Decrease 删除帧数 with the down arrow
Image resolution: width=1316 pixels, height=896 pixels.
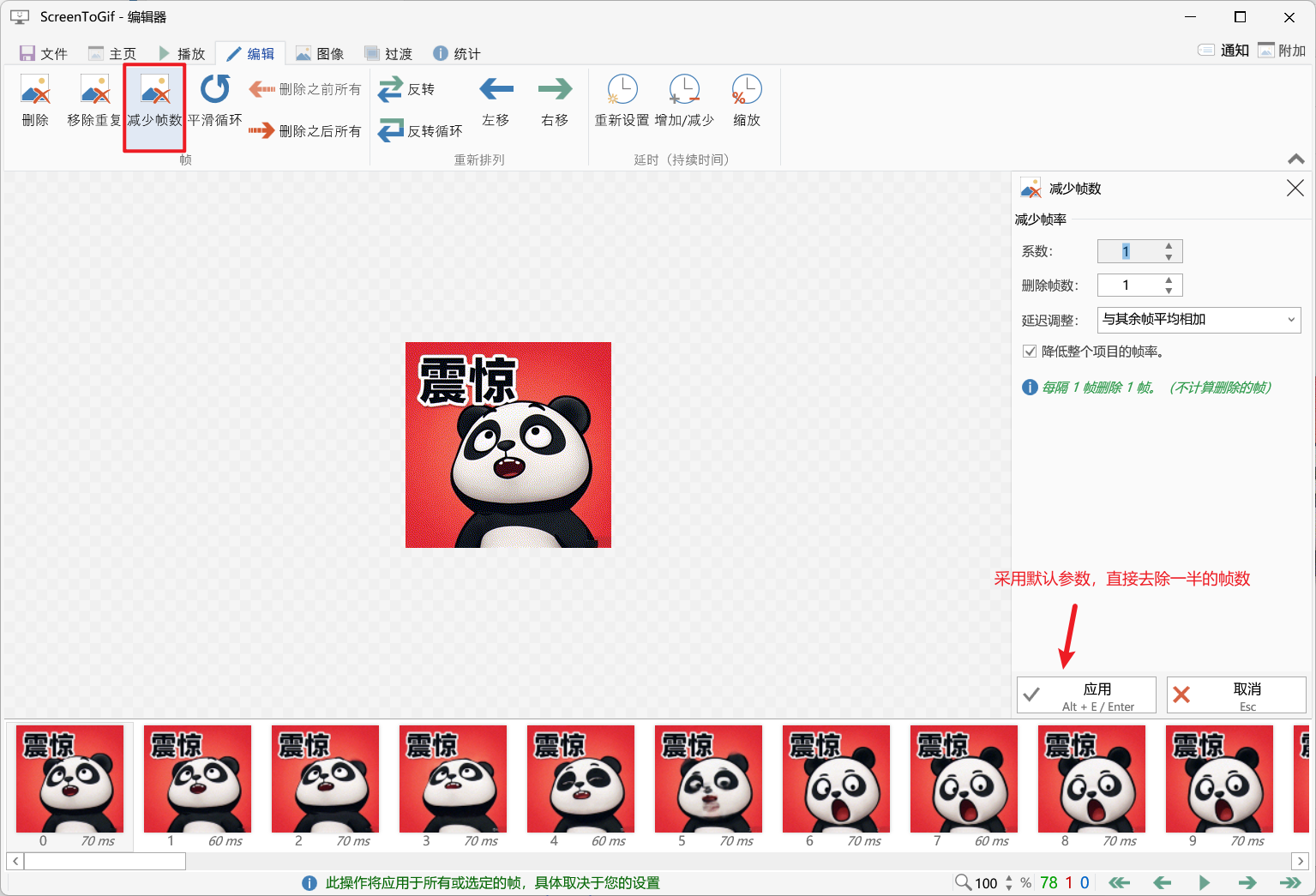(1169, 292)
